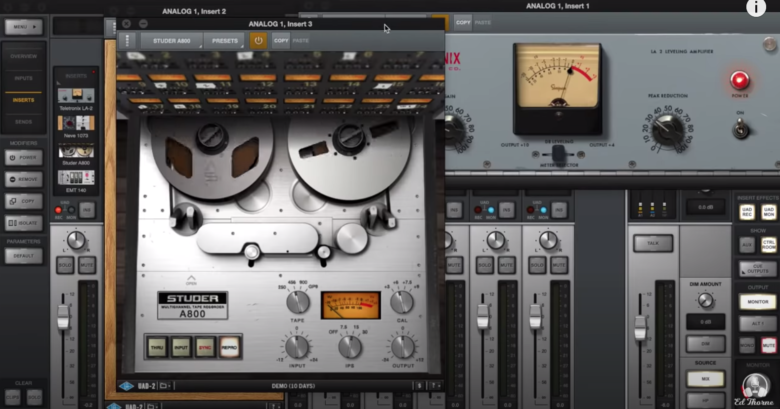Screen dimensions: 780x409
Task: Click Copy in the Studer plugin toolbar
Action: (x=281, y=41)
